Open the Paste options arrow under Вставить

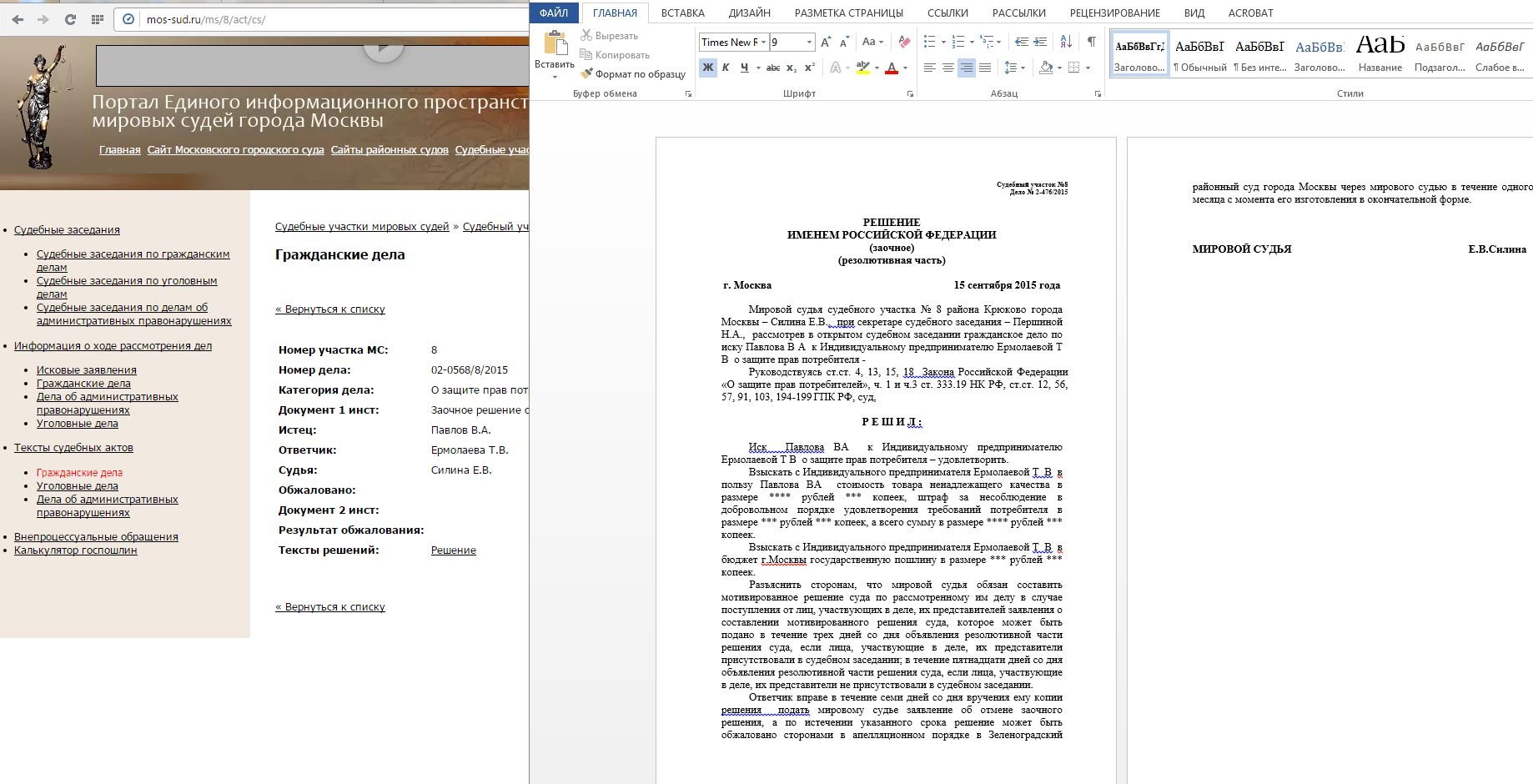tap(555, 77)
